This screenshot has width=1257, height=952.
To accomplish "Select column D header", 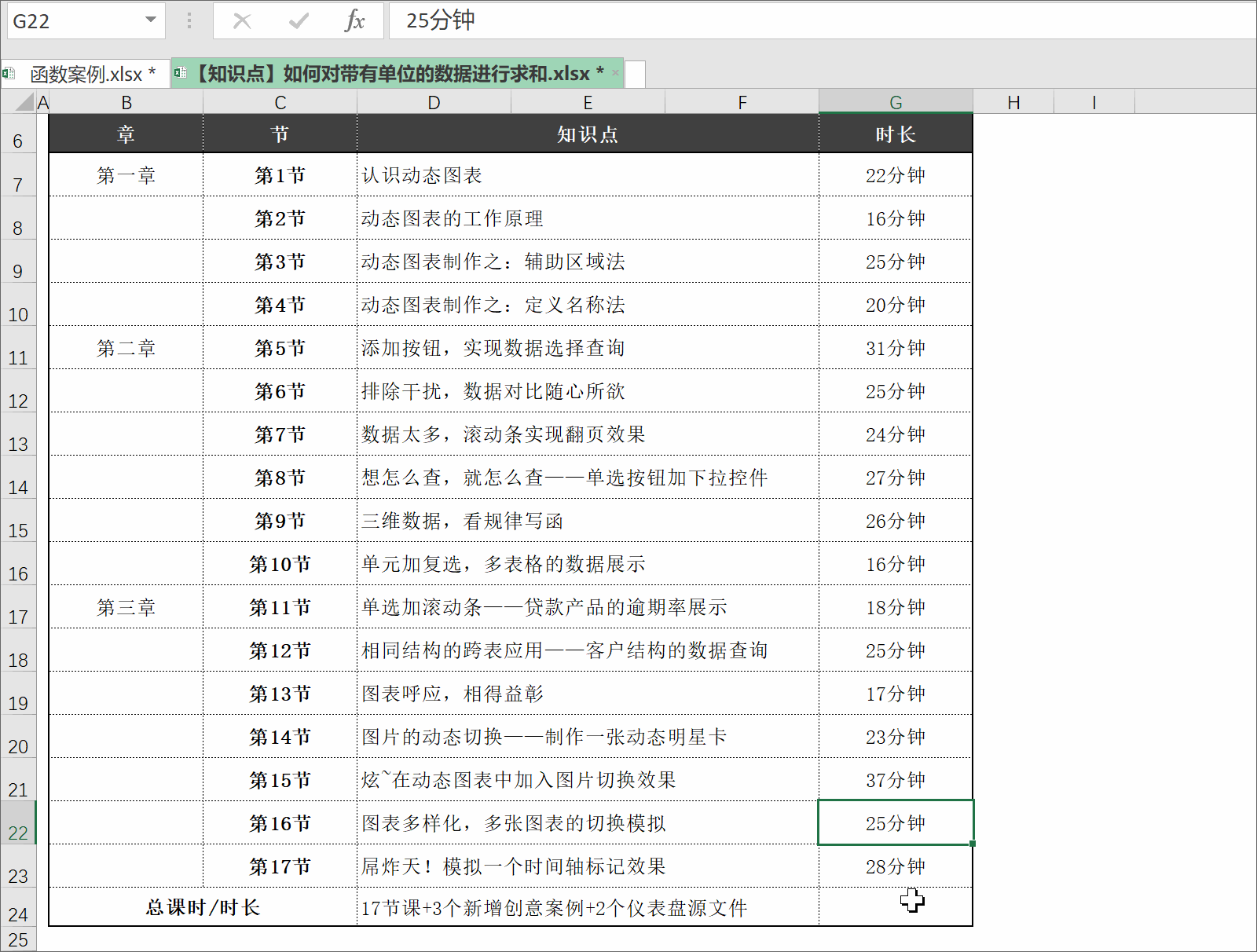I will (434, 102).
